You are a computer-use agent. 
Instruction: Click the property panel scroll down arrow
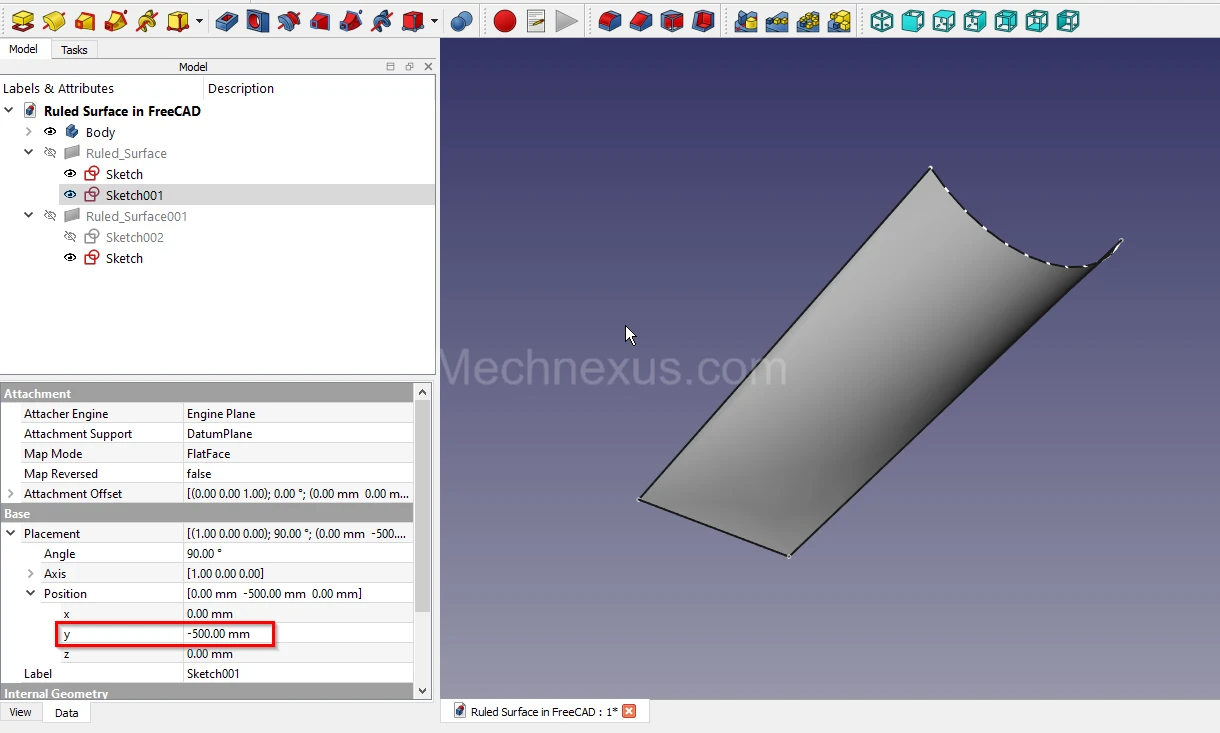[x=422, y=691]
